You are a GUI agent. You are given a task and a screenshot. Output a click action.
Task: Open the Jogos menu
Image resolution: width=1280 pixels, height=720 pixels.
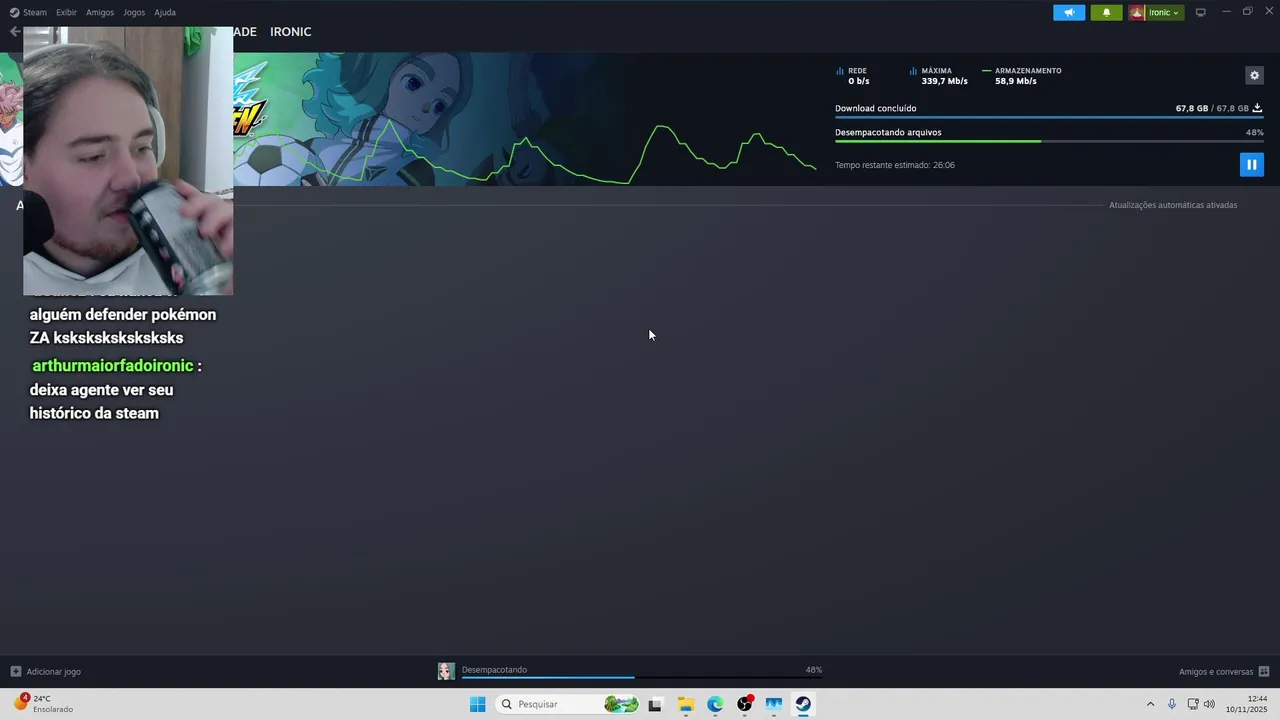coord(134,12)
